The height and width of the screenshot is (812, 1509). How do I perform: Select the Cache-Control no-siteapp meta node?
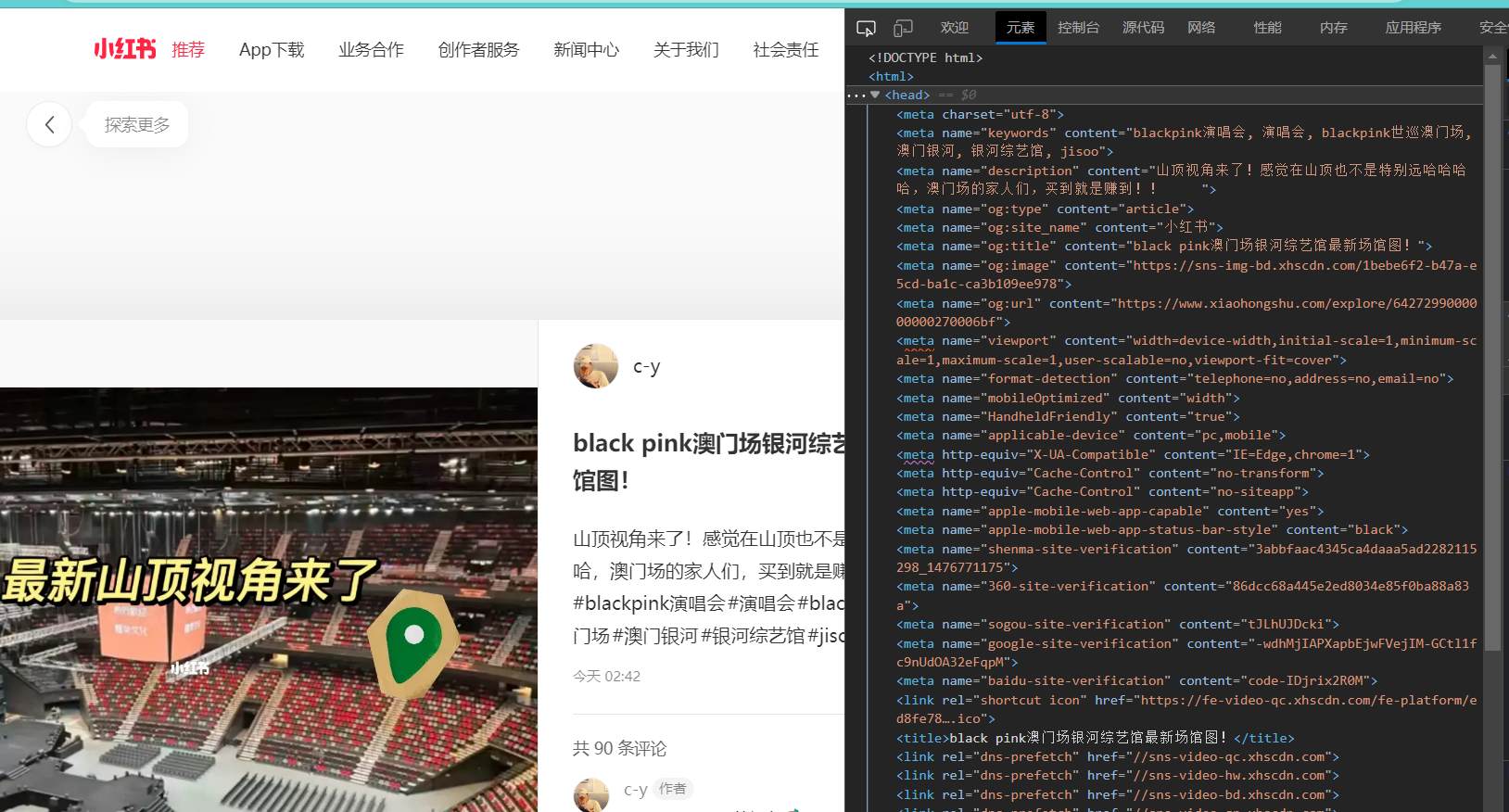pos(1102,491)
